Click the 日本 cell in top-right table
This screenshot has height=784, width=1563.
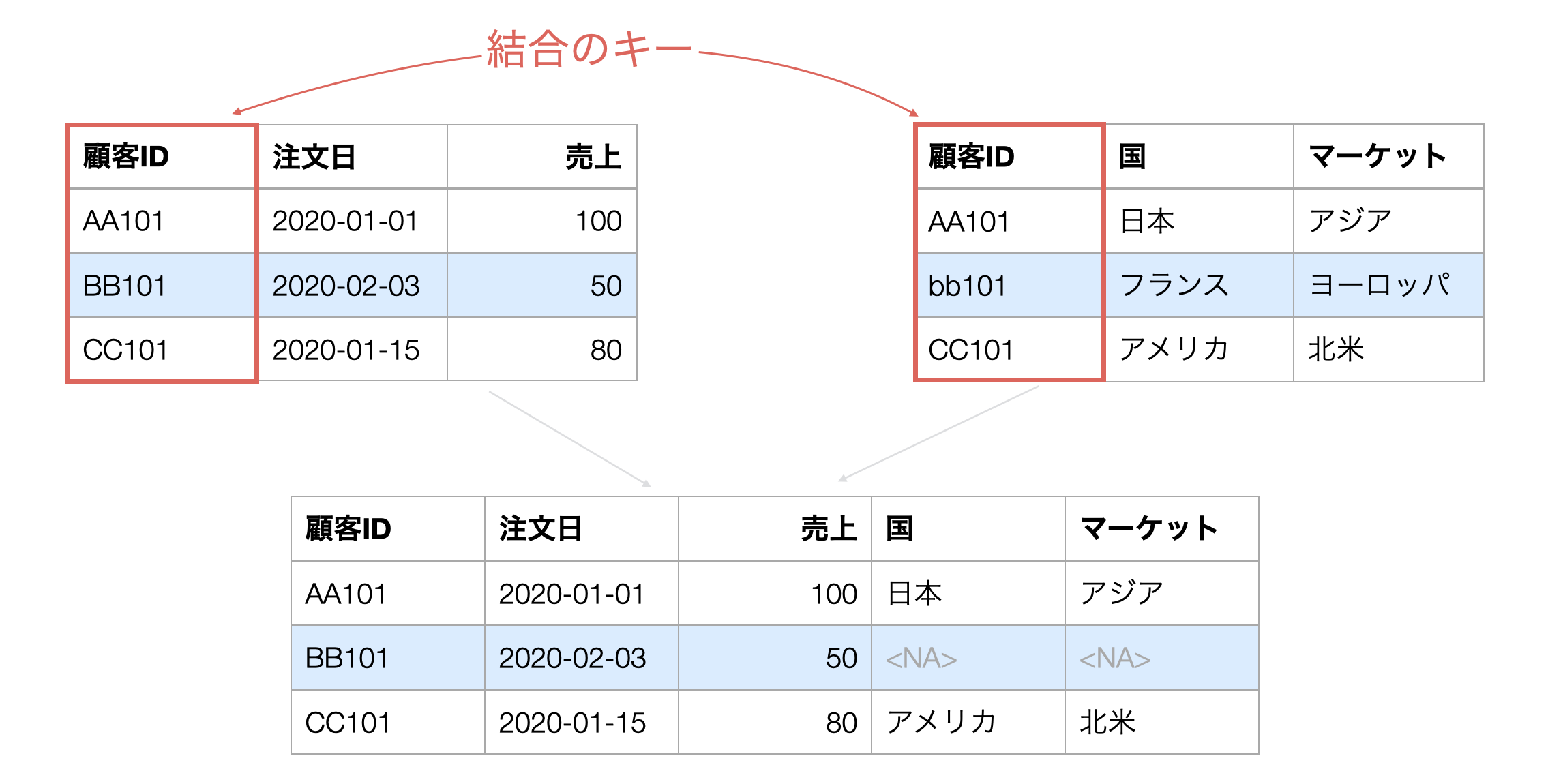pos(1199,222)
